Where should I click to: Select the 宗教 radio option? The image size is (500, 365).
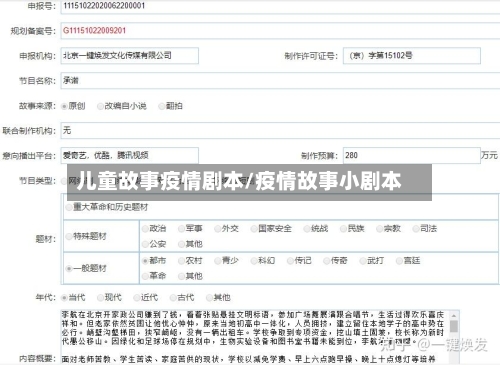point(379,229)
